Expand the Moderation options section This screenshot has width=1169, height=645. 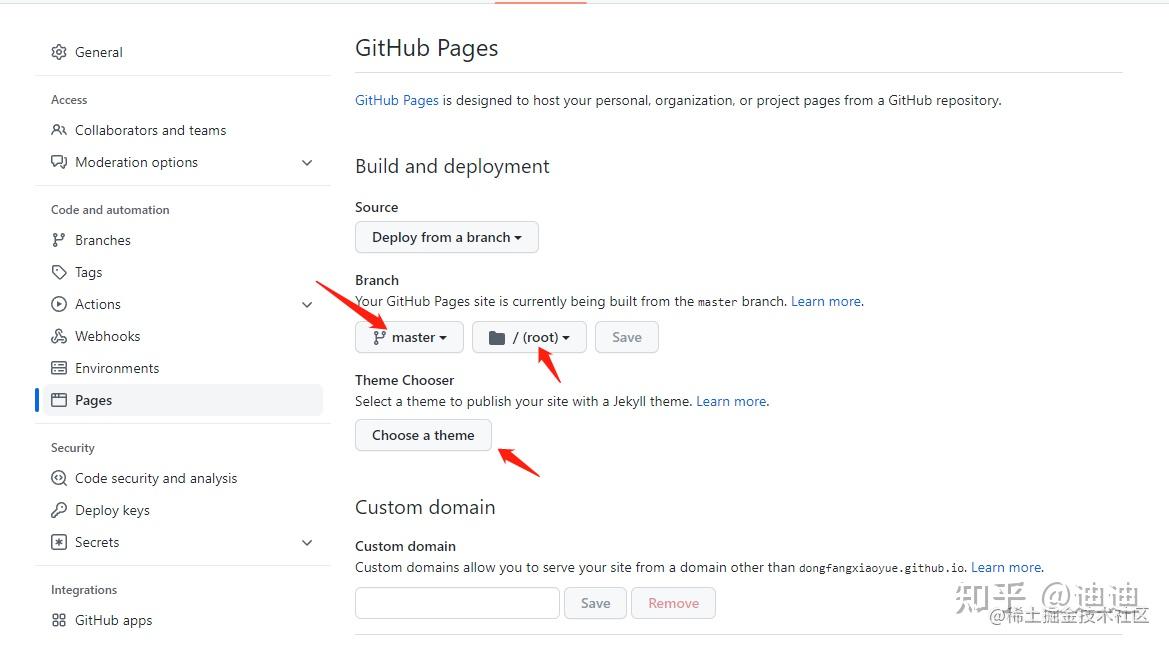307,162
